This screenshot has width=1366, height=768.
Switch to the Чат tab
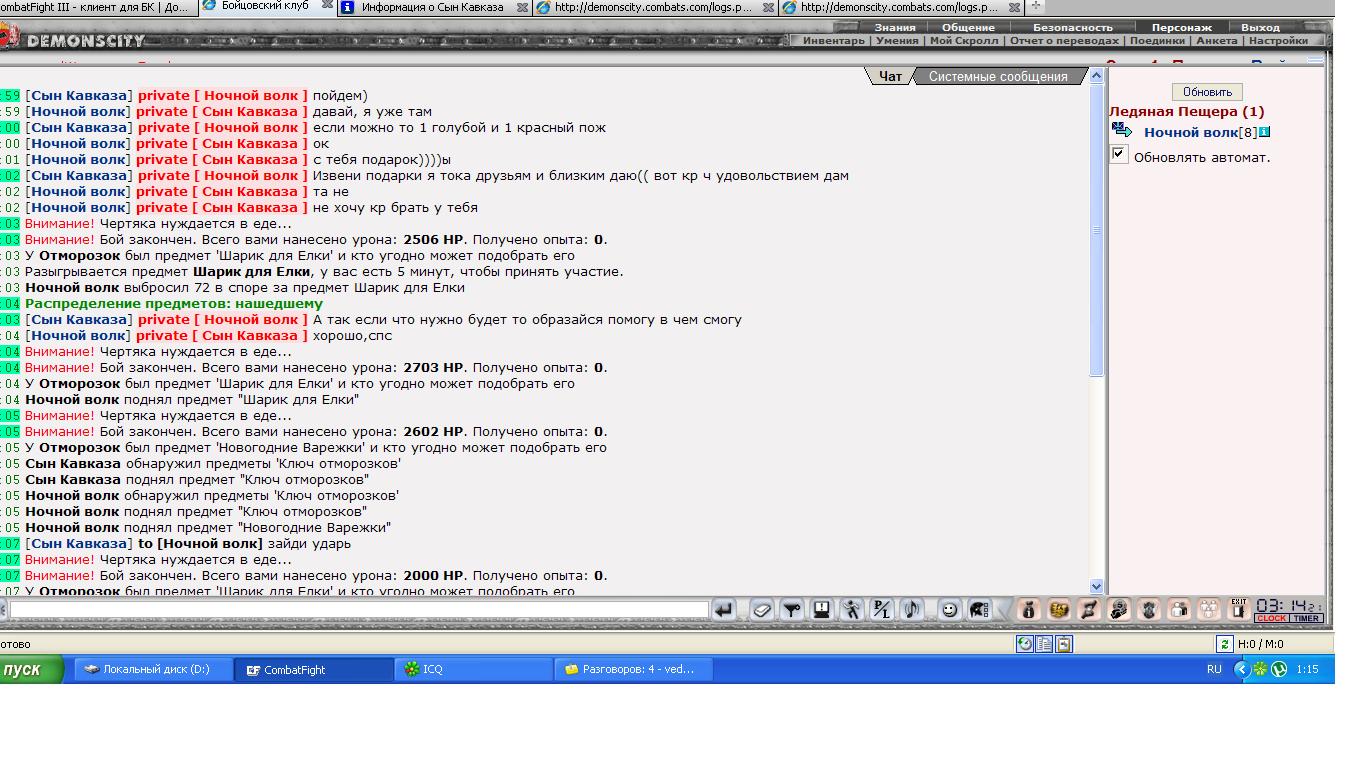(x=890, y=76)
